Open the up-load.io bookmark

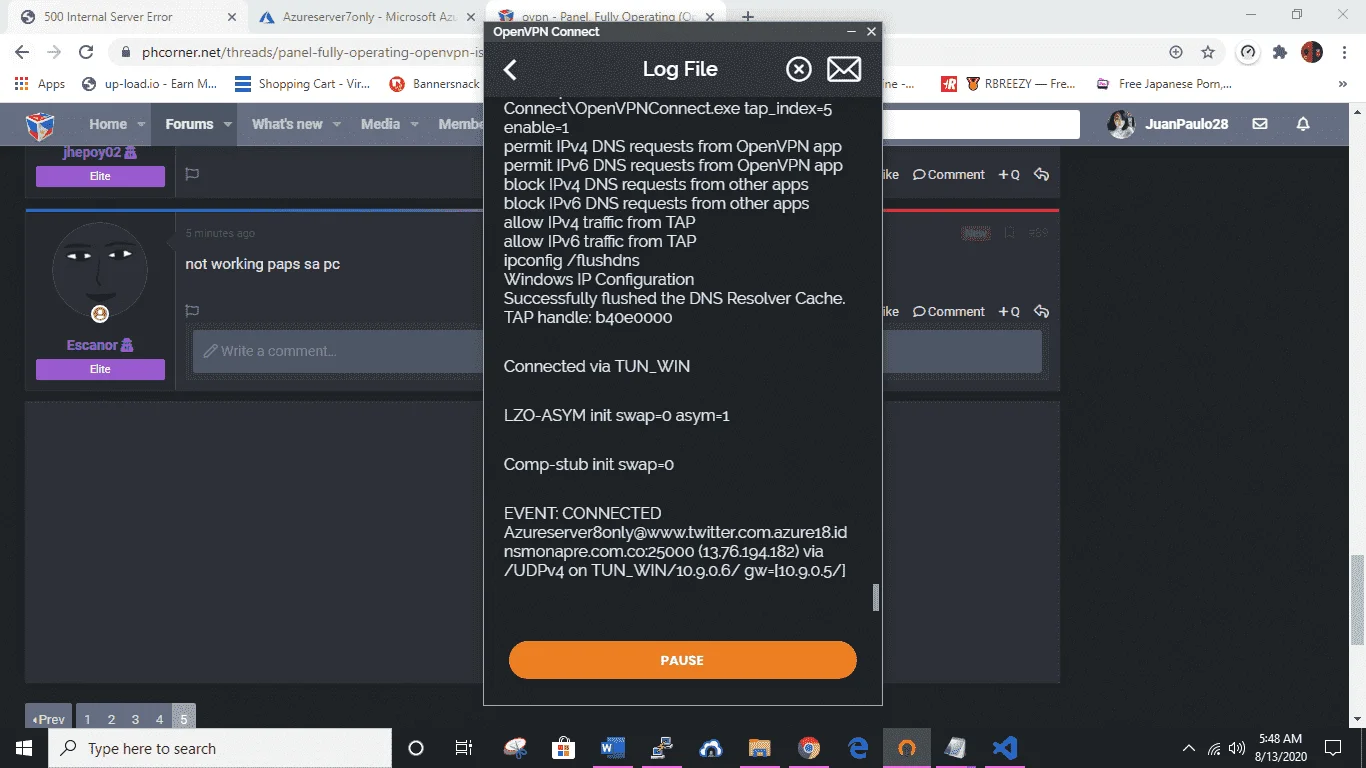[x=150, y=84]
